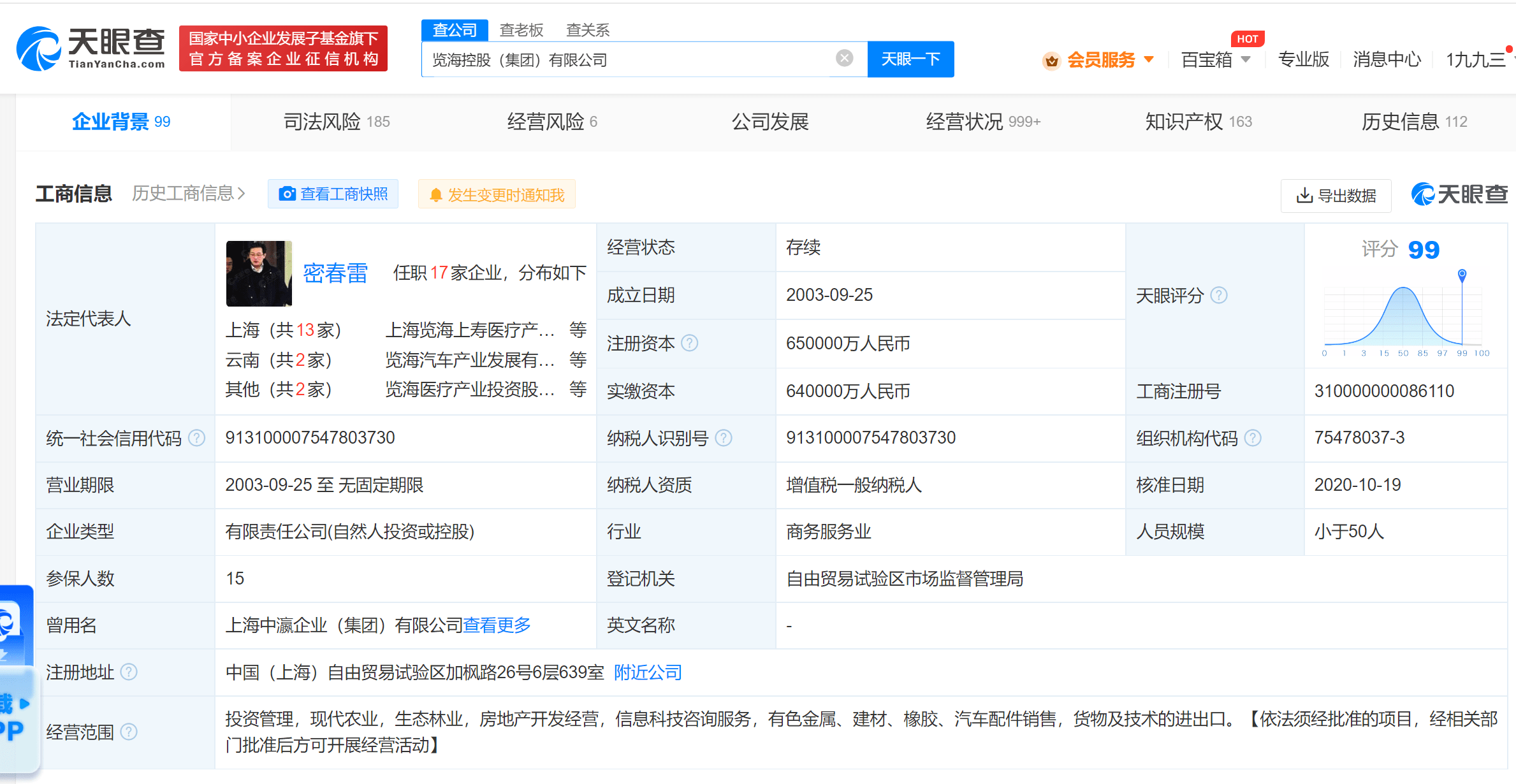Image resolution: width=1516 pixels, height=784 pixels.
Task: Open the 企业背景 tab
Action: pyautogui.click(x=121, y=122)
